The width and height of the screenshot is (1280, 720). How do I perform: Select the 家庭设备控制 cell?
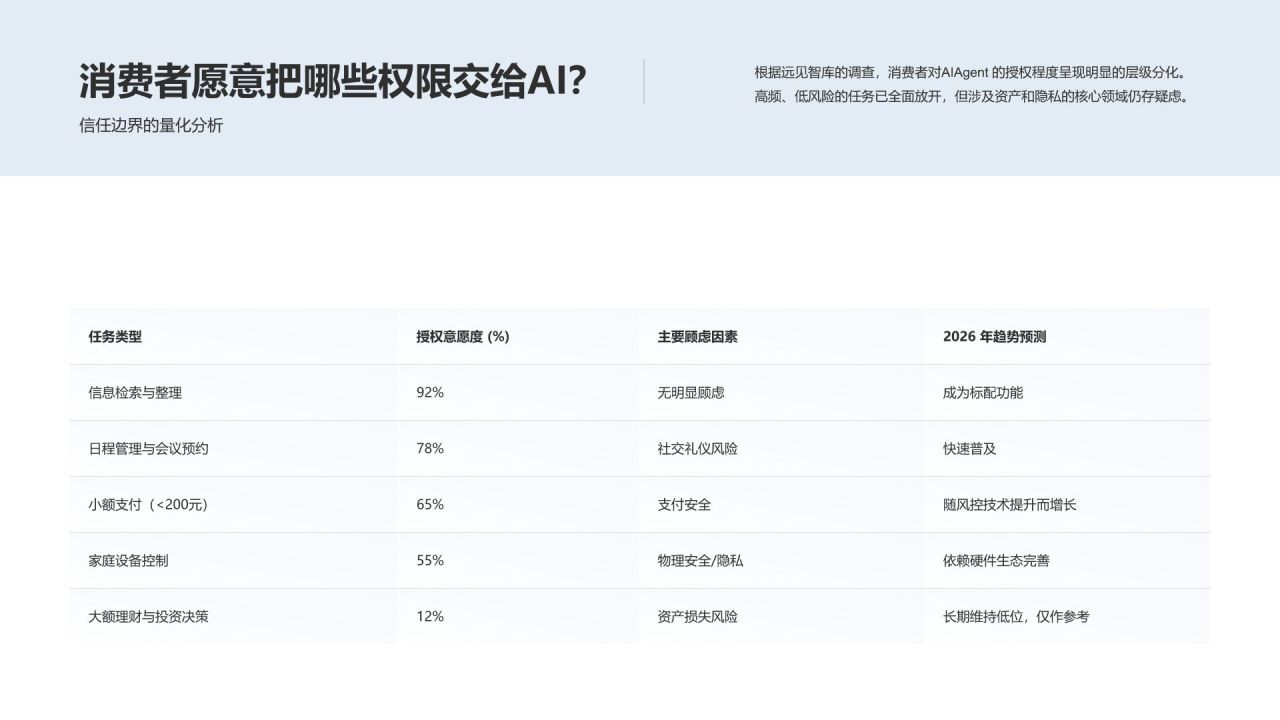233,561
